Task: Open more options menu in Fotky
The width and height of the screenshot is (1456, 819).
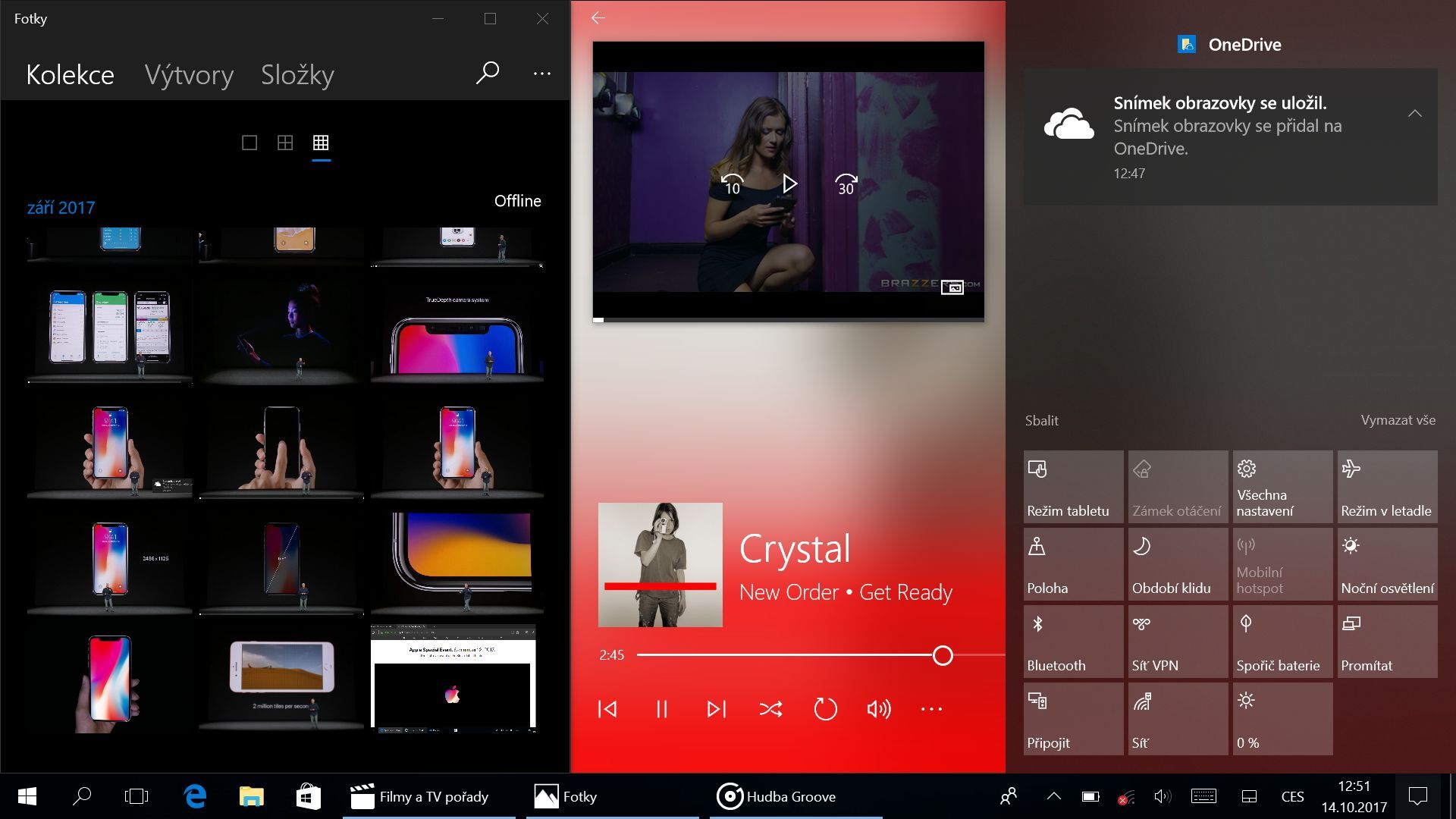Action: (541, 74)
